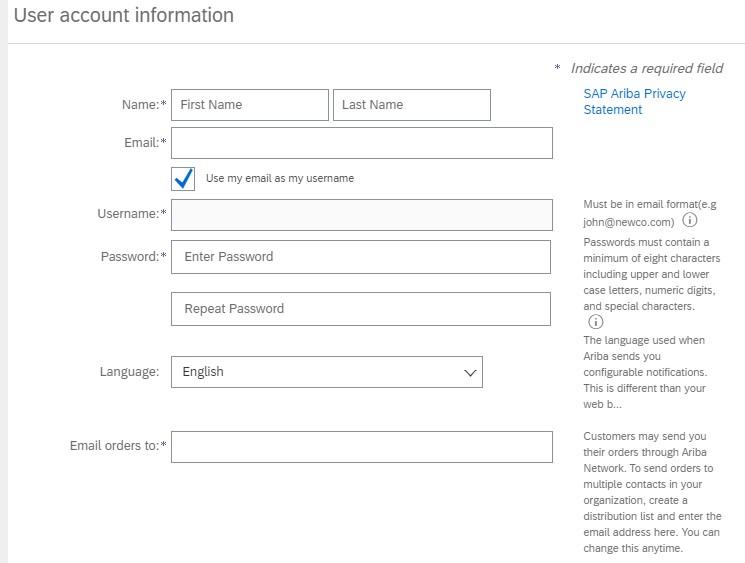Click the 'User account information' heading
This screenshot has height=563, width=745.
(x=124, y=16)
